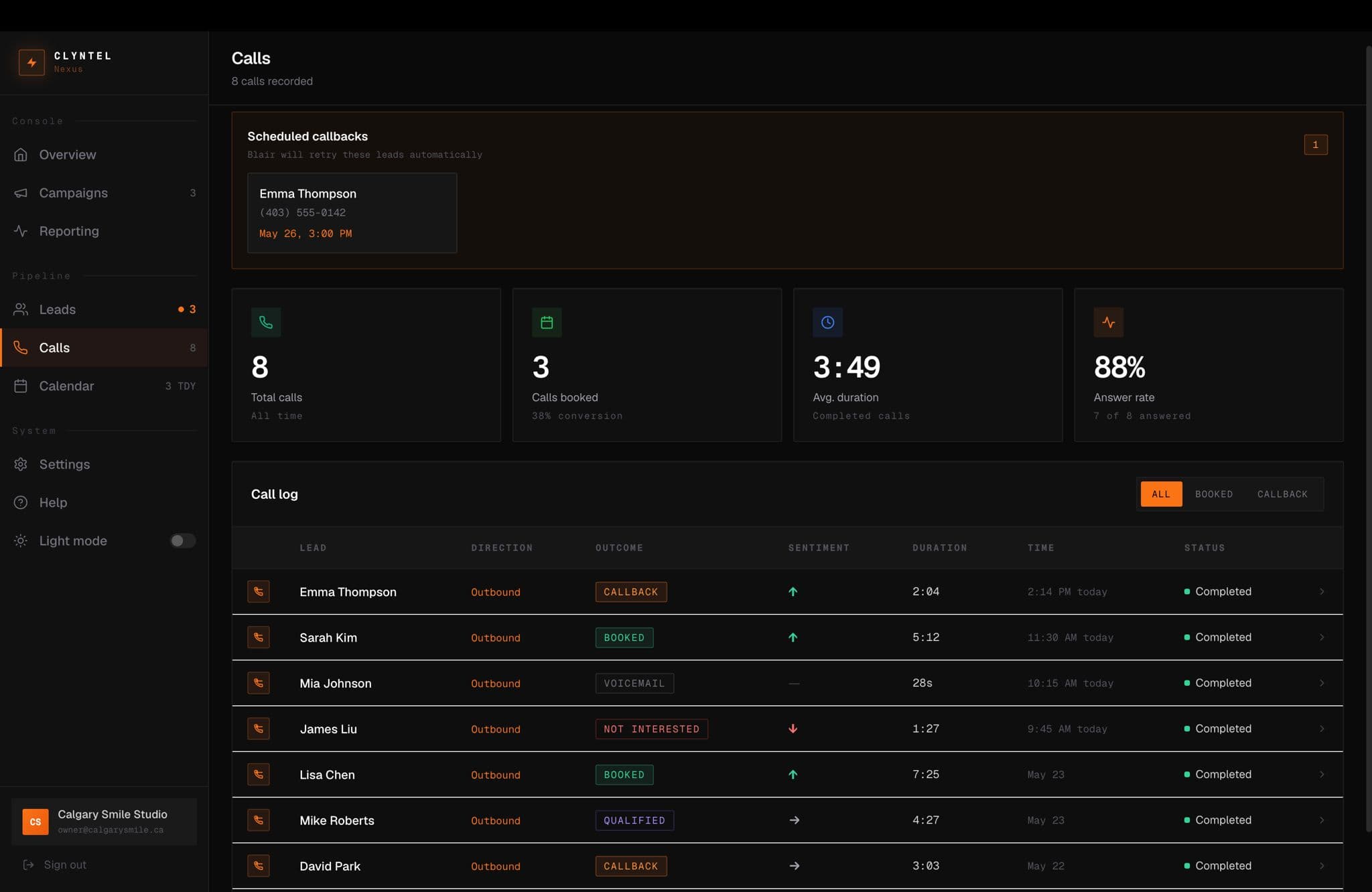The width and height of the screenshot is (1372, 892).
Task: Click the phone icon in David Park row
Action: (x=259, y=866)
